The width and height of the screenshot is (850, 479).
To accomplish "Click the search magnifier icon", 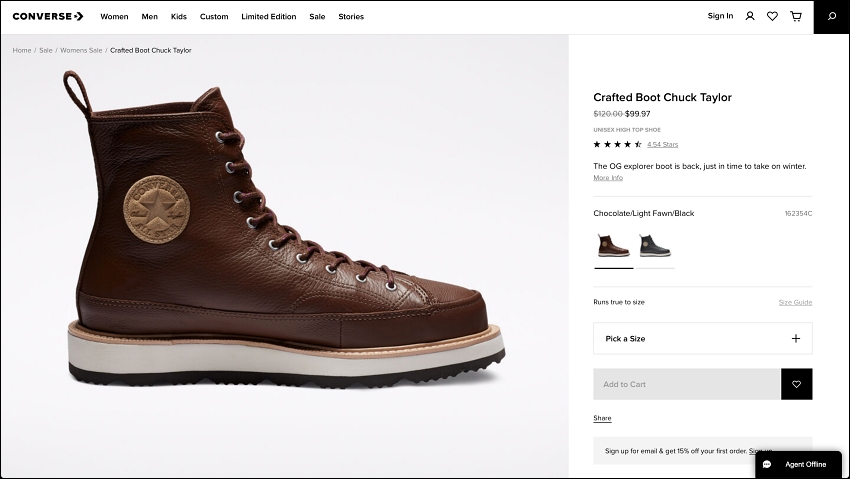I will tap(832, 17).
